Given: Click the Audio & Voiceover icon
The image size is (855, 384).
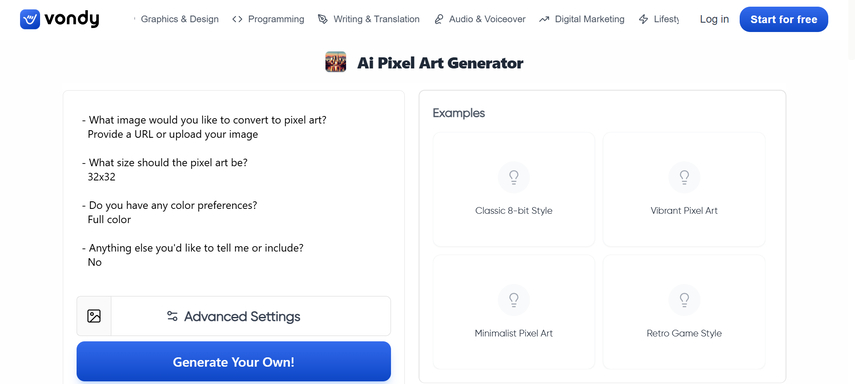Looking at the screenshot, I should click(x=439, y=19).
